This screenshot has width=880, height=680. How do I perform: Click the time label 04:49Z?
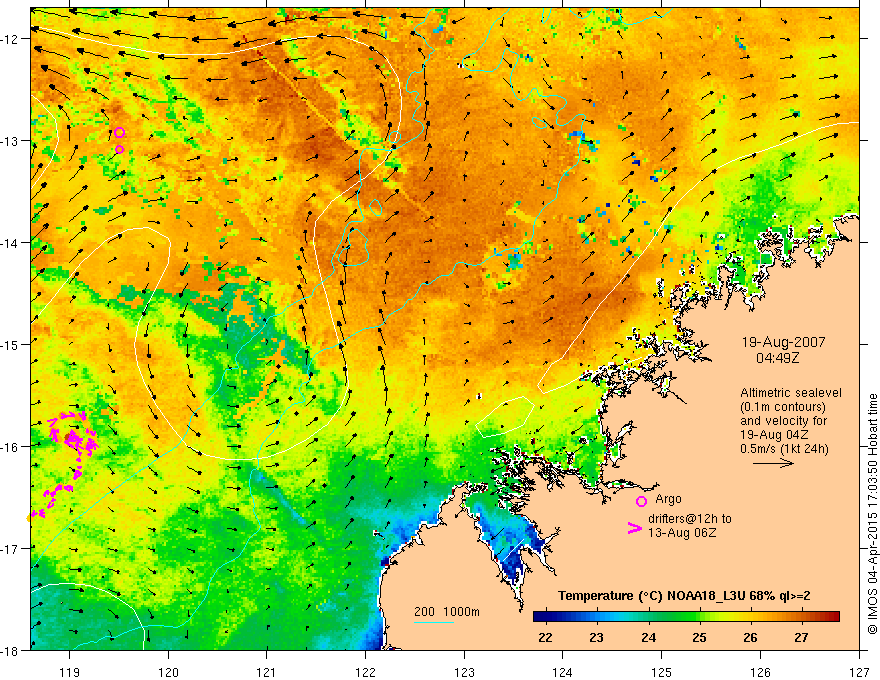(x=777, y=358)
